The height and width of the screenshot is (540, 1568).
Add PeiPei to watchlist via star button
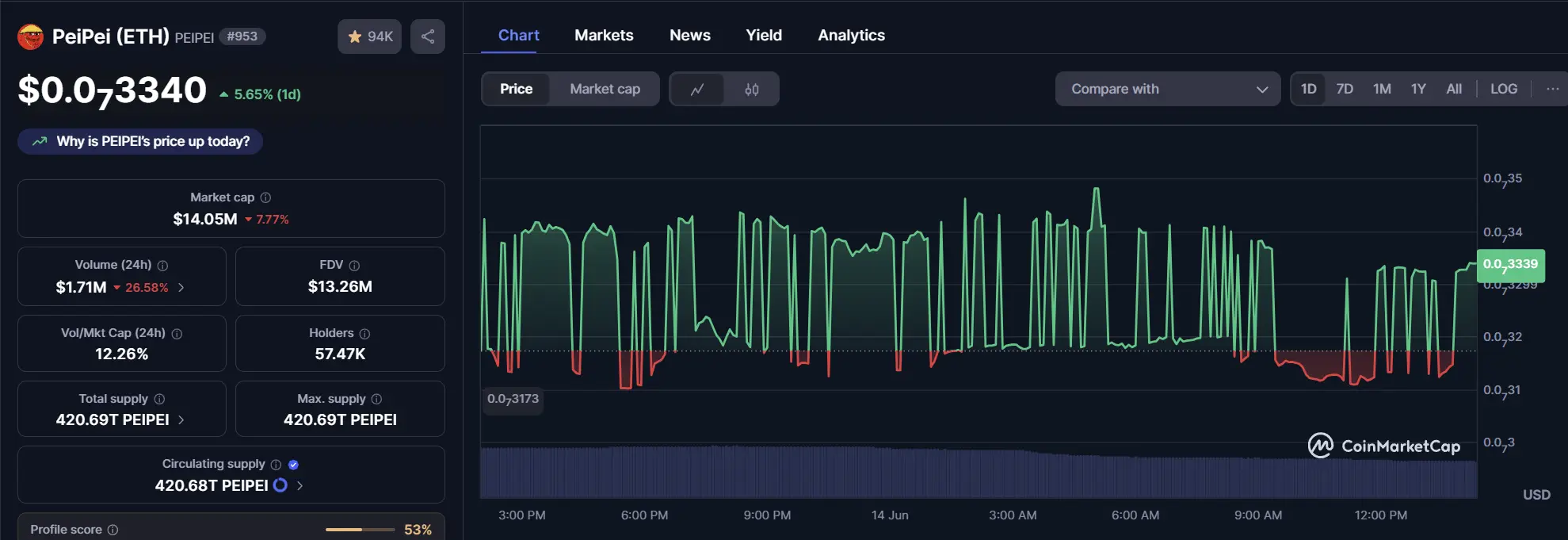click(x=370, y=36)
